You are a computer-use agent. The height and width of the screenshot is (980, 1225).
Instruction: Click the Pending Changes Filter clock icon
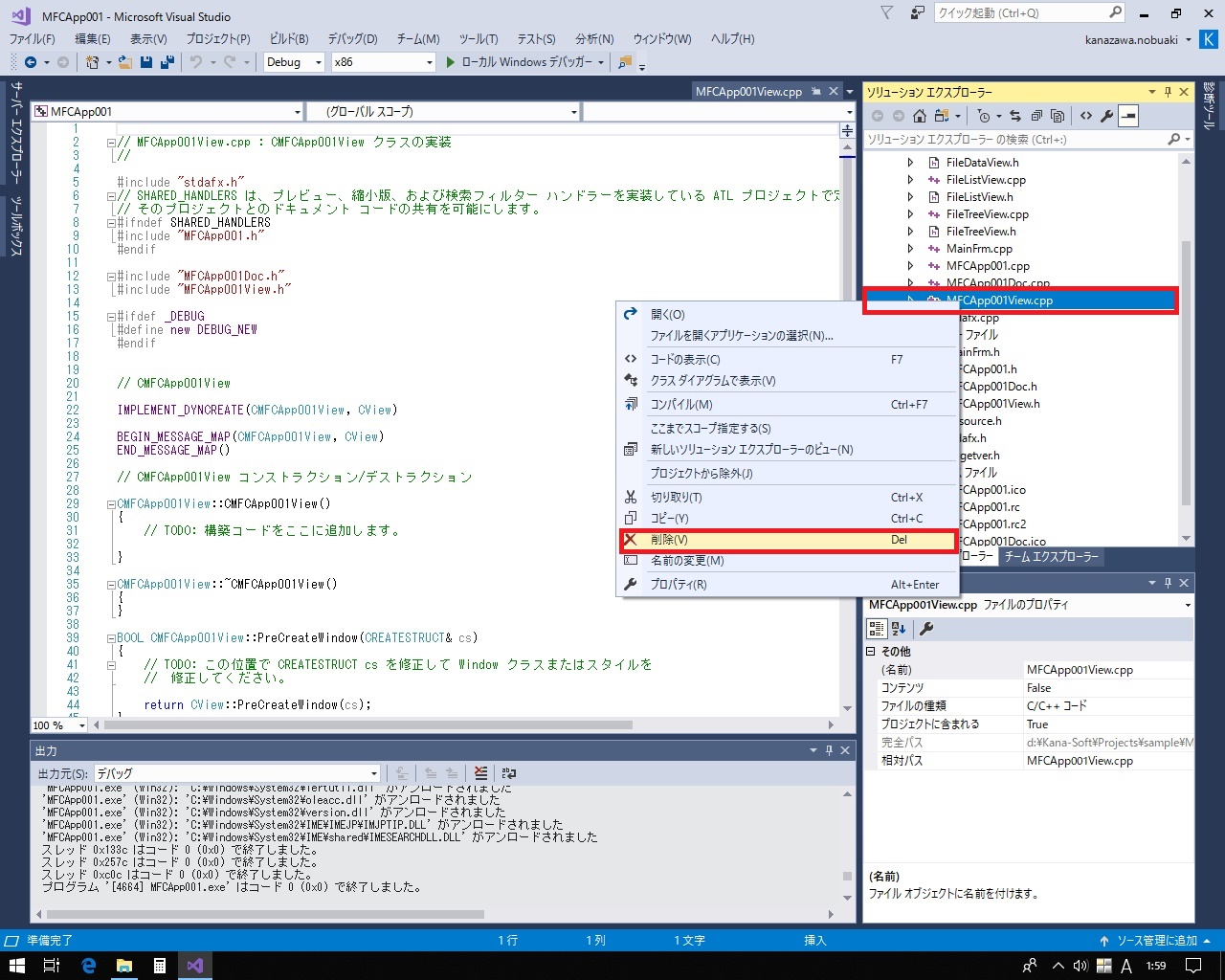[984, 116]
